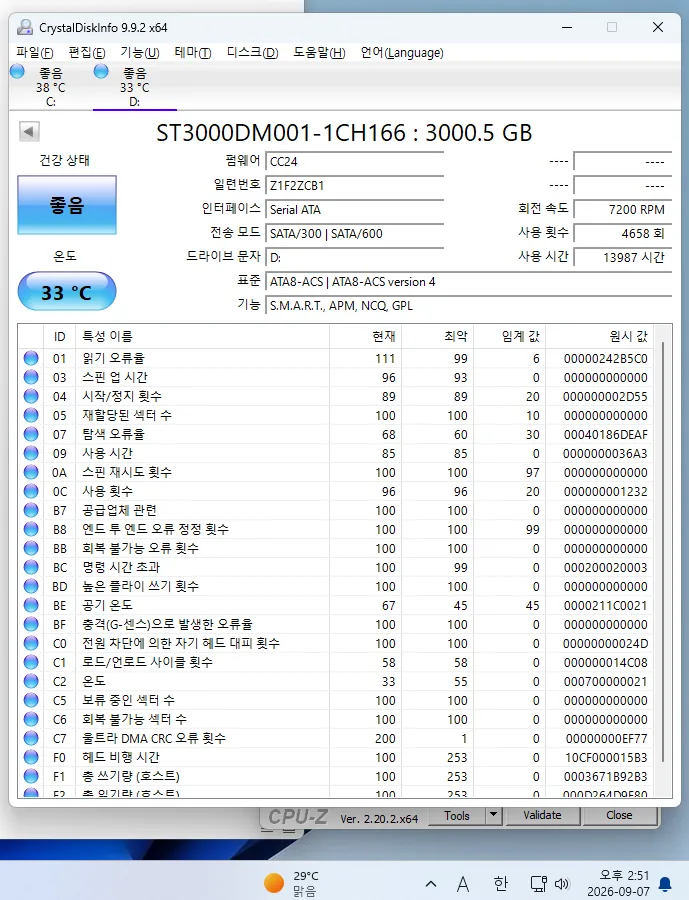Open the 기능(U) menu
This screenshot has height=900, width=689.
point(140,53)
